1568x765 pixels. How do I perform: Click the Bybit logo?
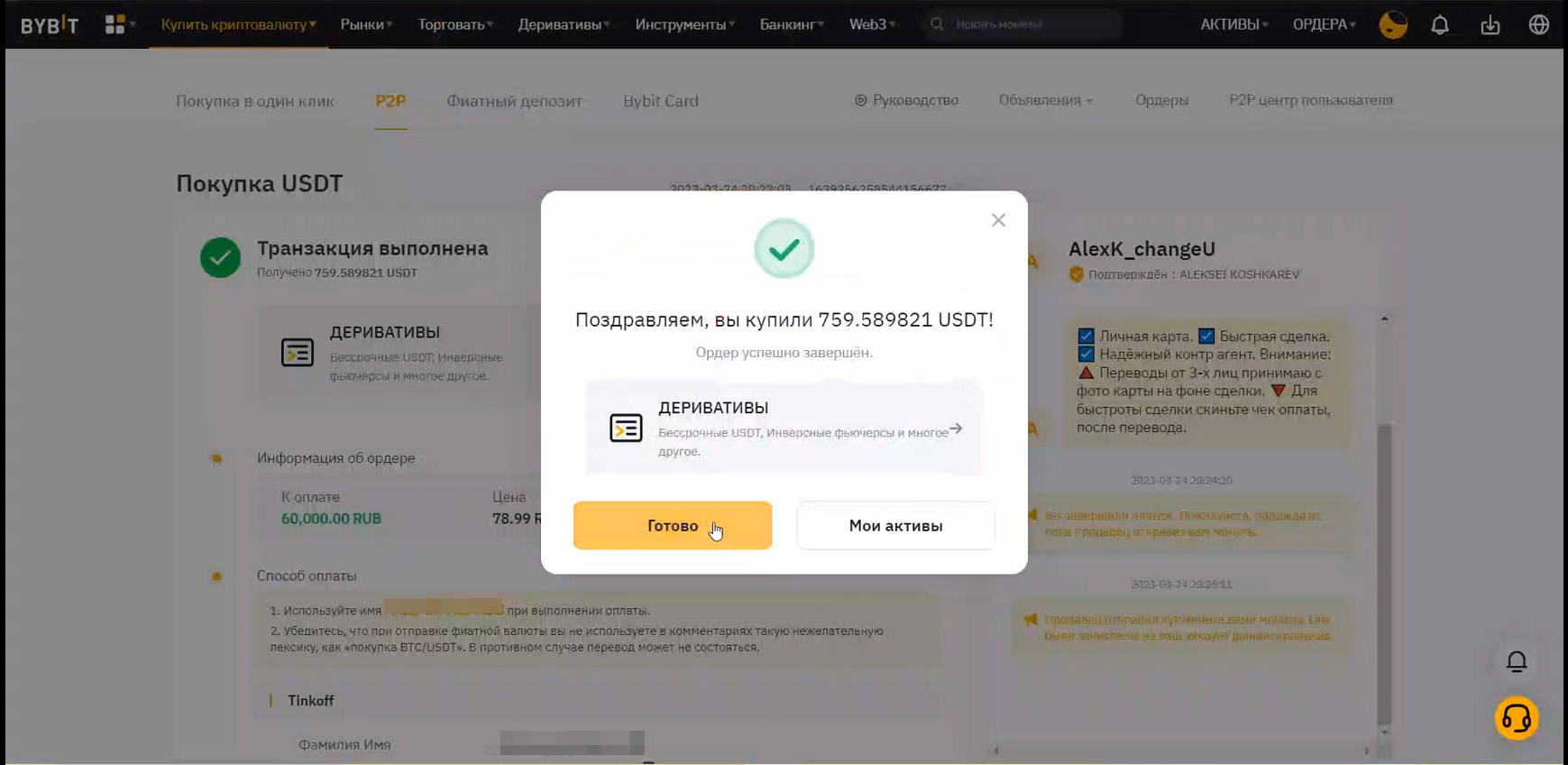(50, 24)
